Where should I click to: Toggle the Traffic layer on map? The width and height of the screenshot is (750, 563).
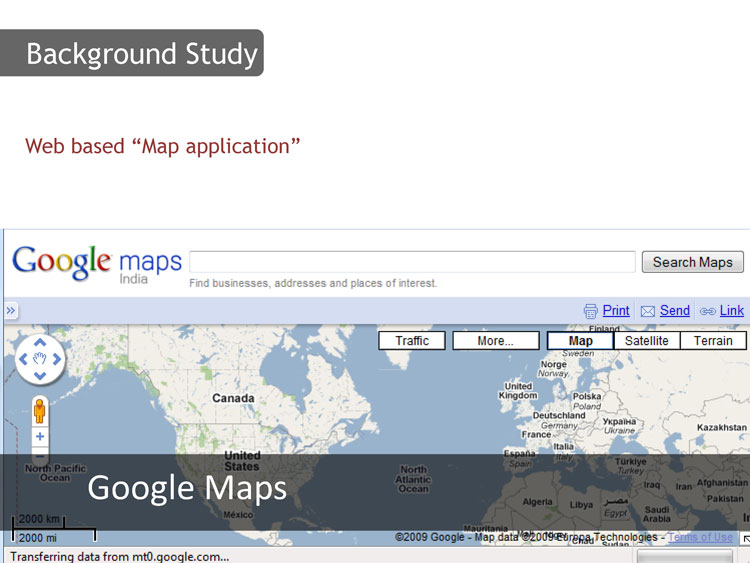click(412, 341)
